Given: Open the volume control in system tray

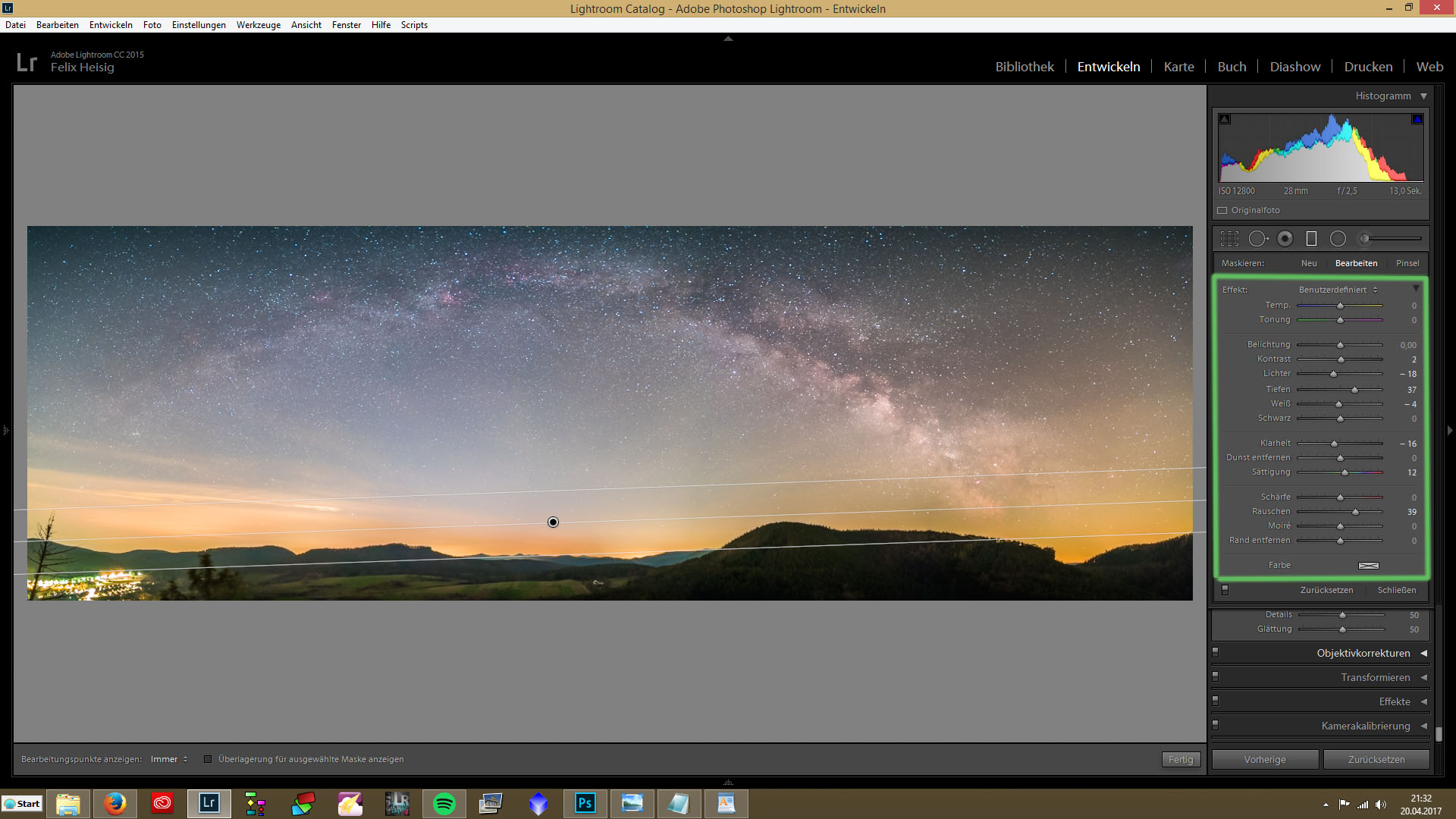Looking at the screenshot, I should pos(1381,805).
